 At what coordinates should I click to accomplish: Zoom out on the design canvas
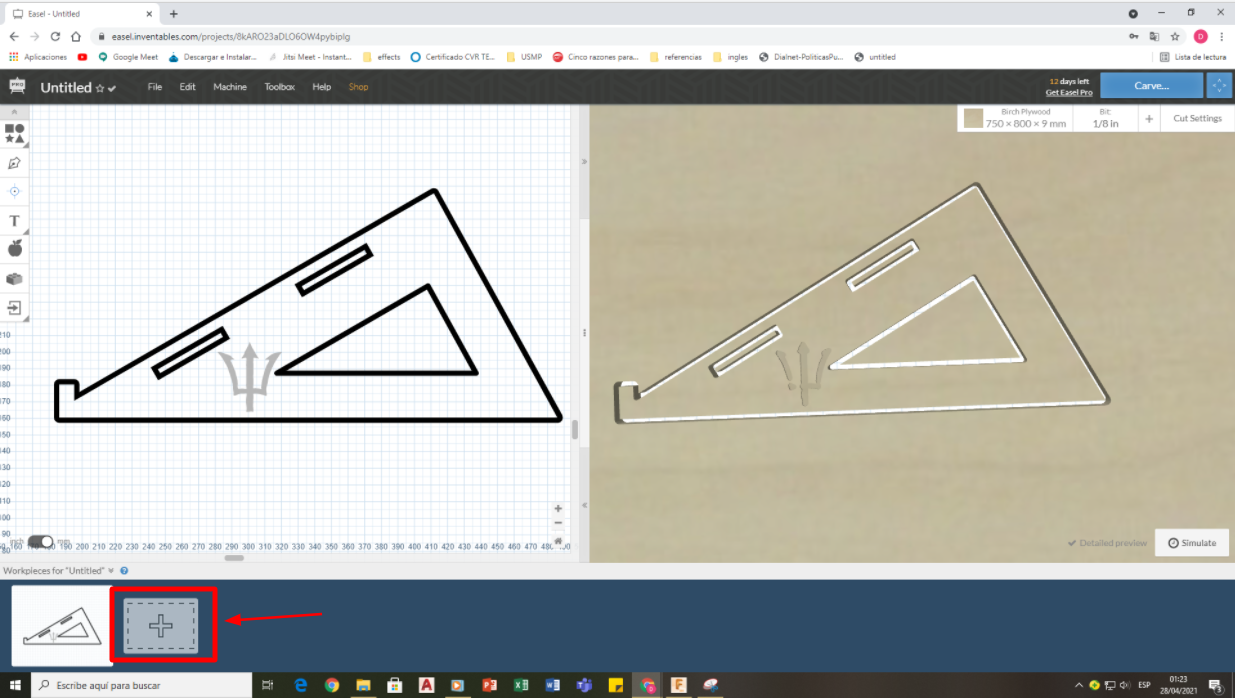coord(558,523)
